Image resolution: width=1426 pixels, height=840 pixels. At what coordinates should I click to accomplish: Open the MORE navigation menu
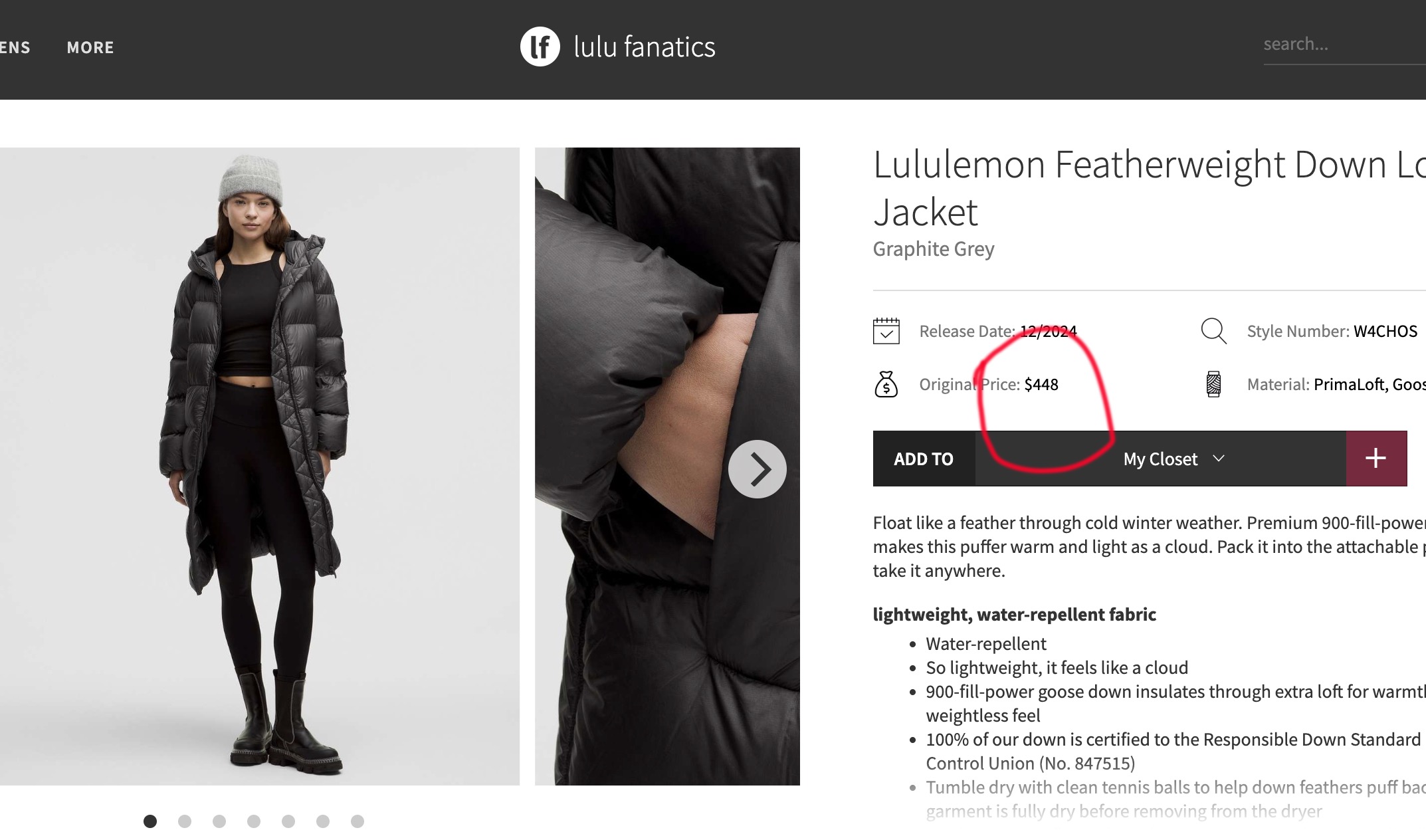point(90,48)
